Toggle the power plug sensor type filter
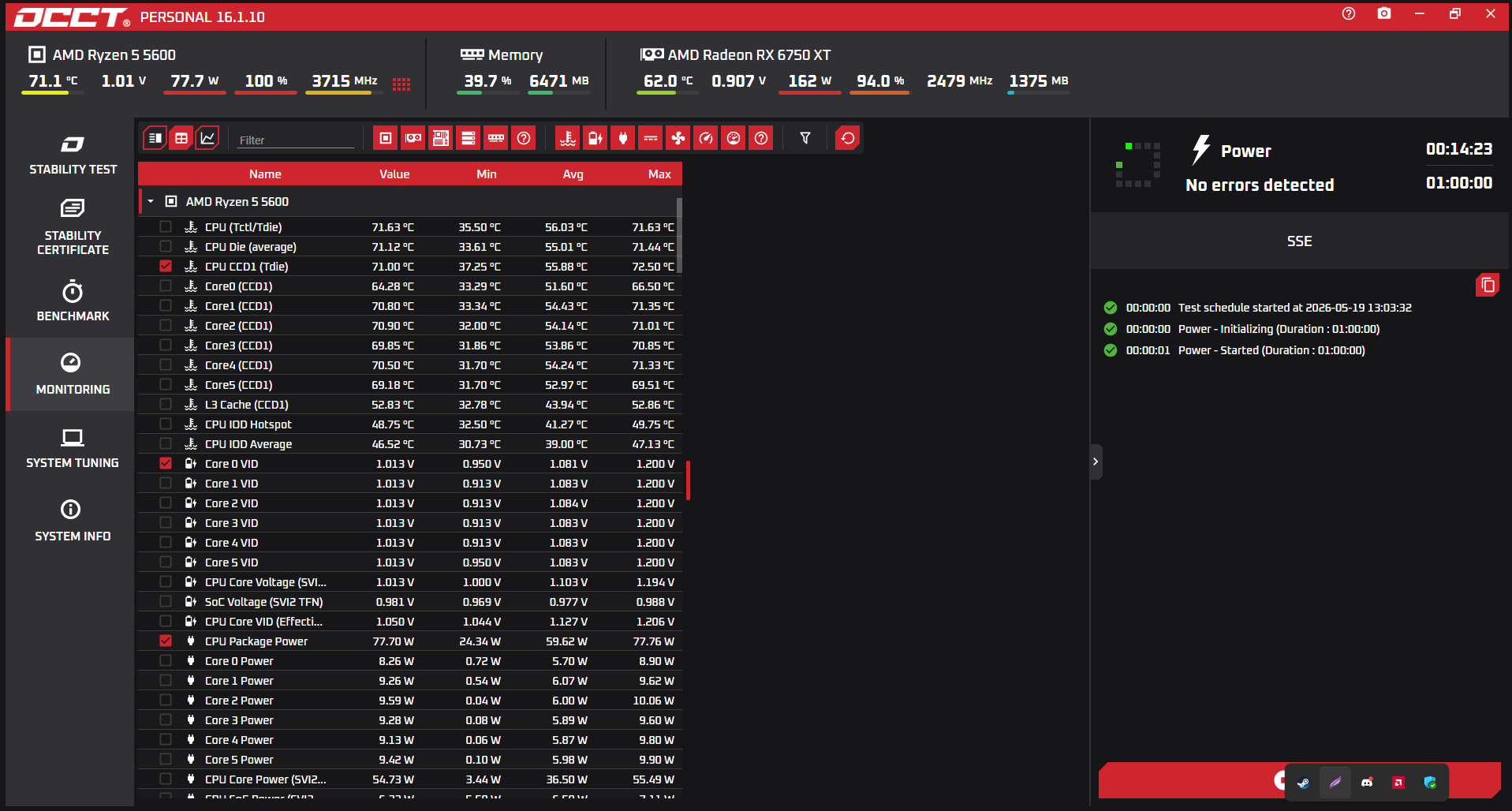The image size is (1512, 811). 623,138
